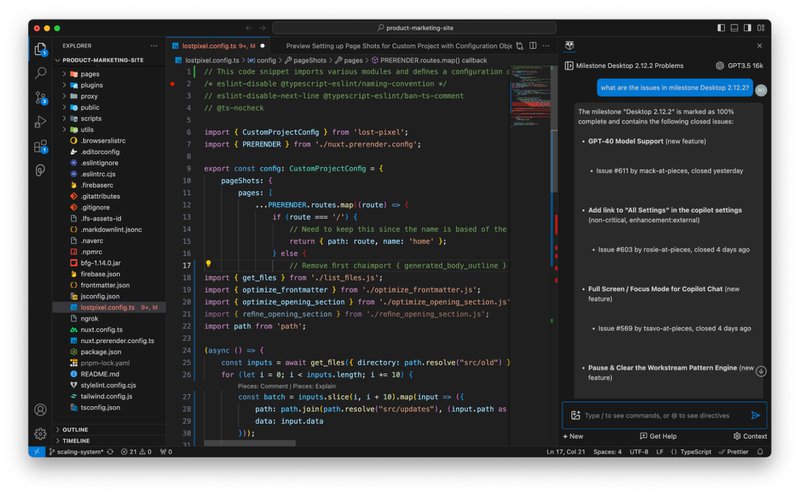The height and width of the screenshot is (495, 800).
Task: Open the Manage gear in activity bar
Action: click(40, 434)
